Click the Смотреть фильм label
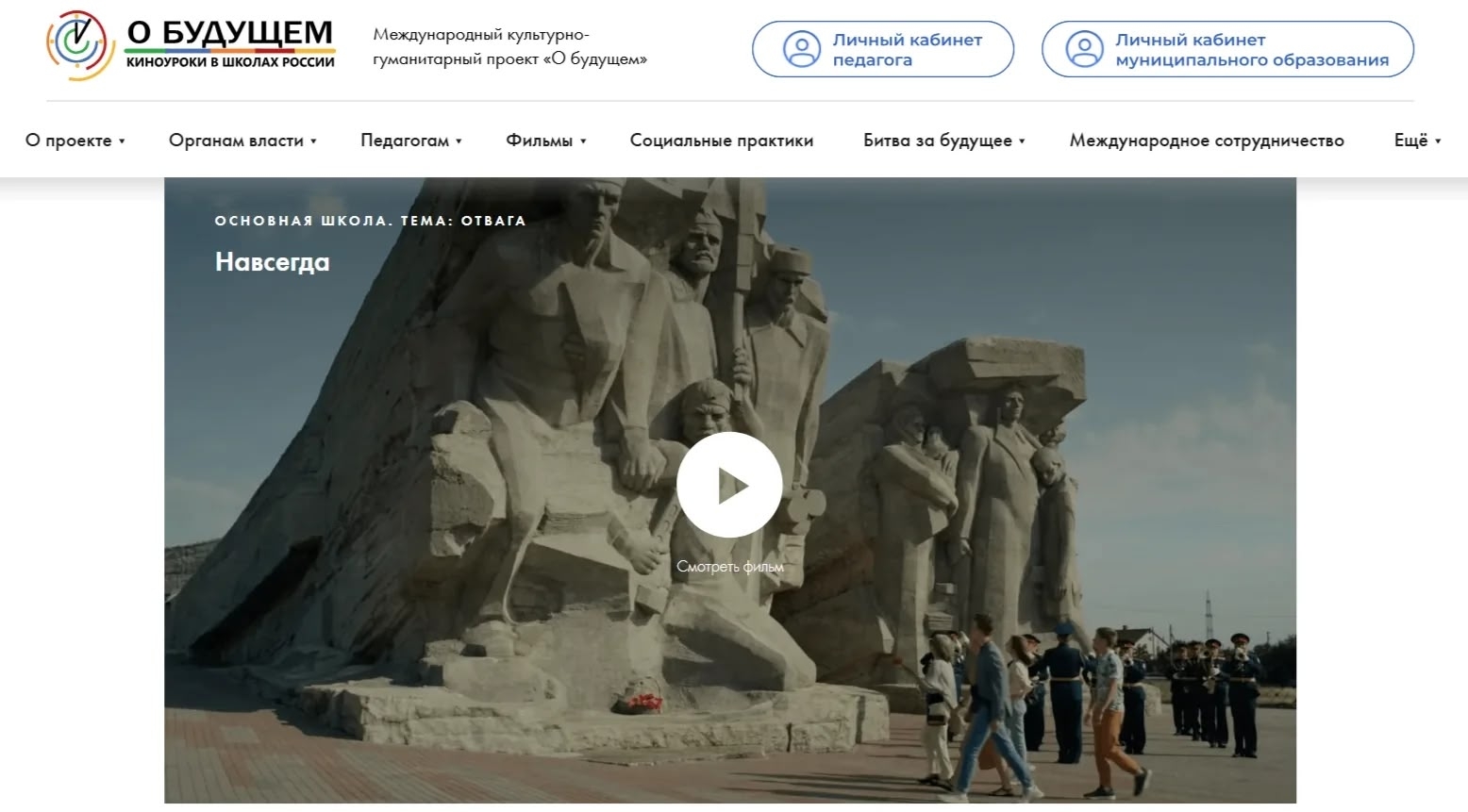Image resolution: width=1468 pixels, height=812 pixels. 729,567
